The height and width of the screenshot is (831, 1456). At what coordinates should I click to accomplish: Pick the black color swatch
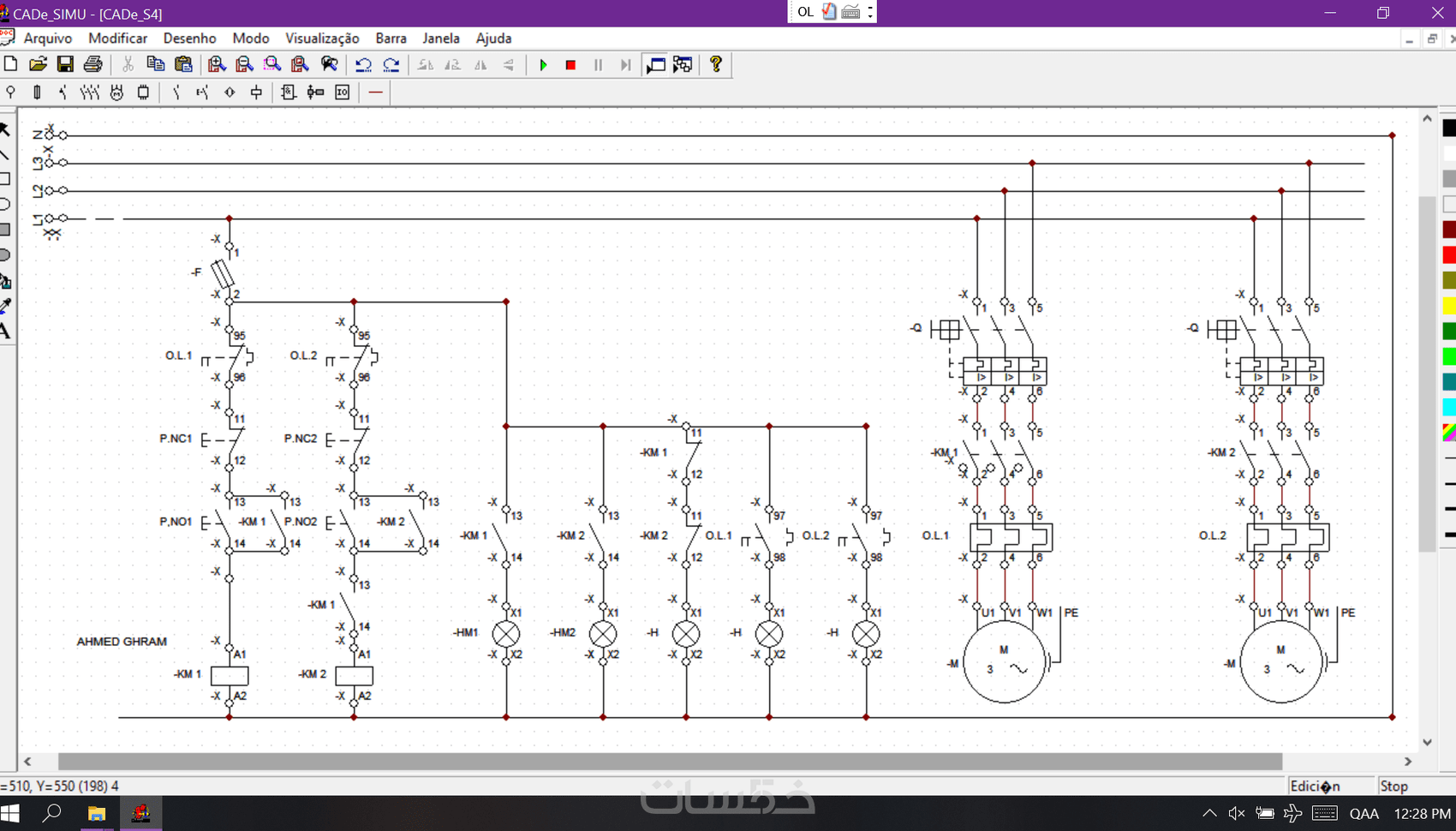point(1449,129)
